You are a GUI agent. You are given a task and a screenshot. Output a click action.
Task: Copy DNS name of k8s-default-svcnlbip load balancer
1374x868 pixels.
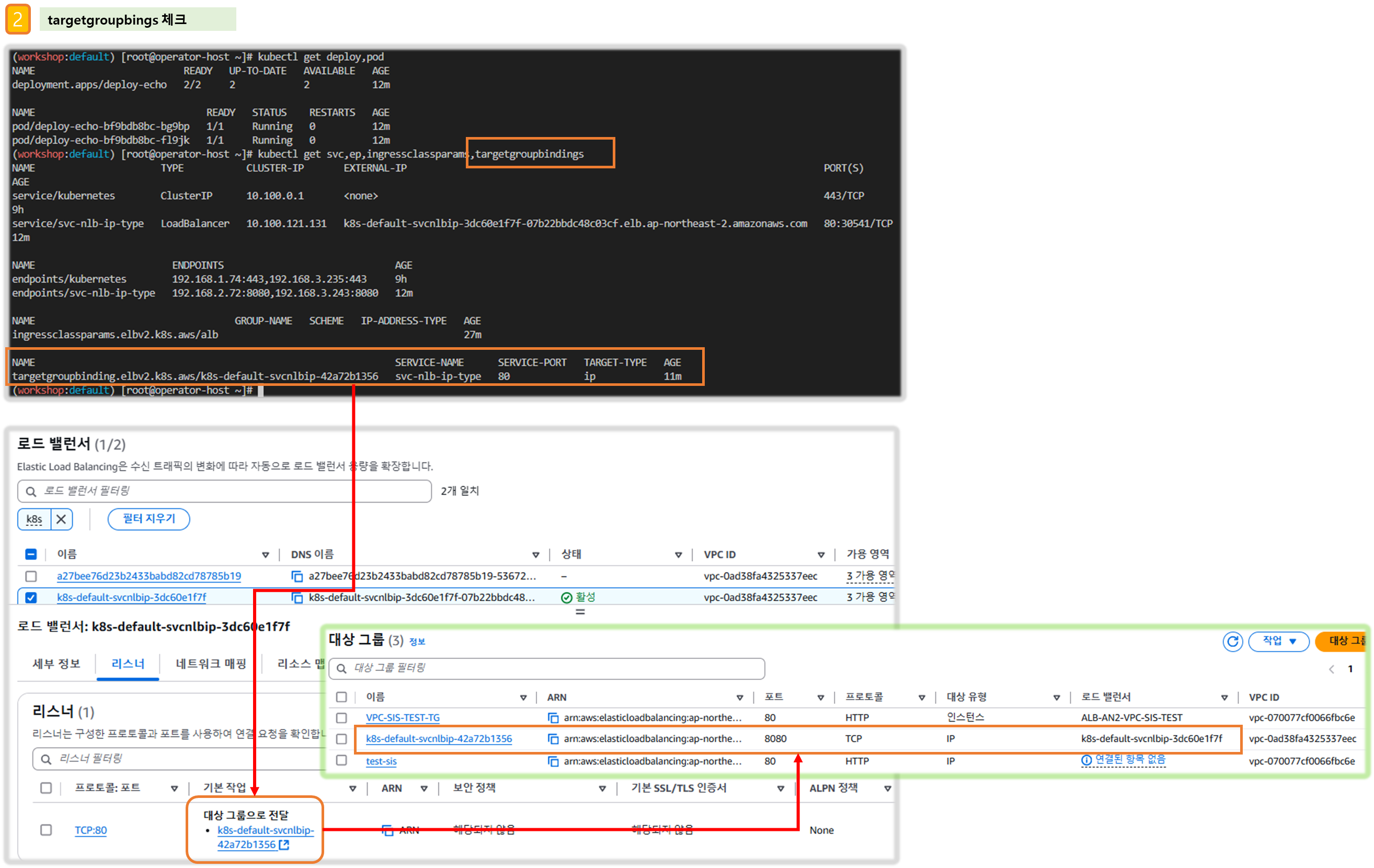(297, 598)
